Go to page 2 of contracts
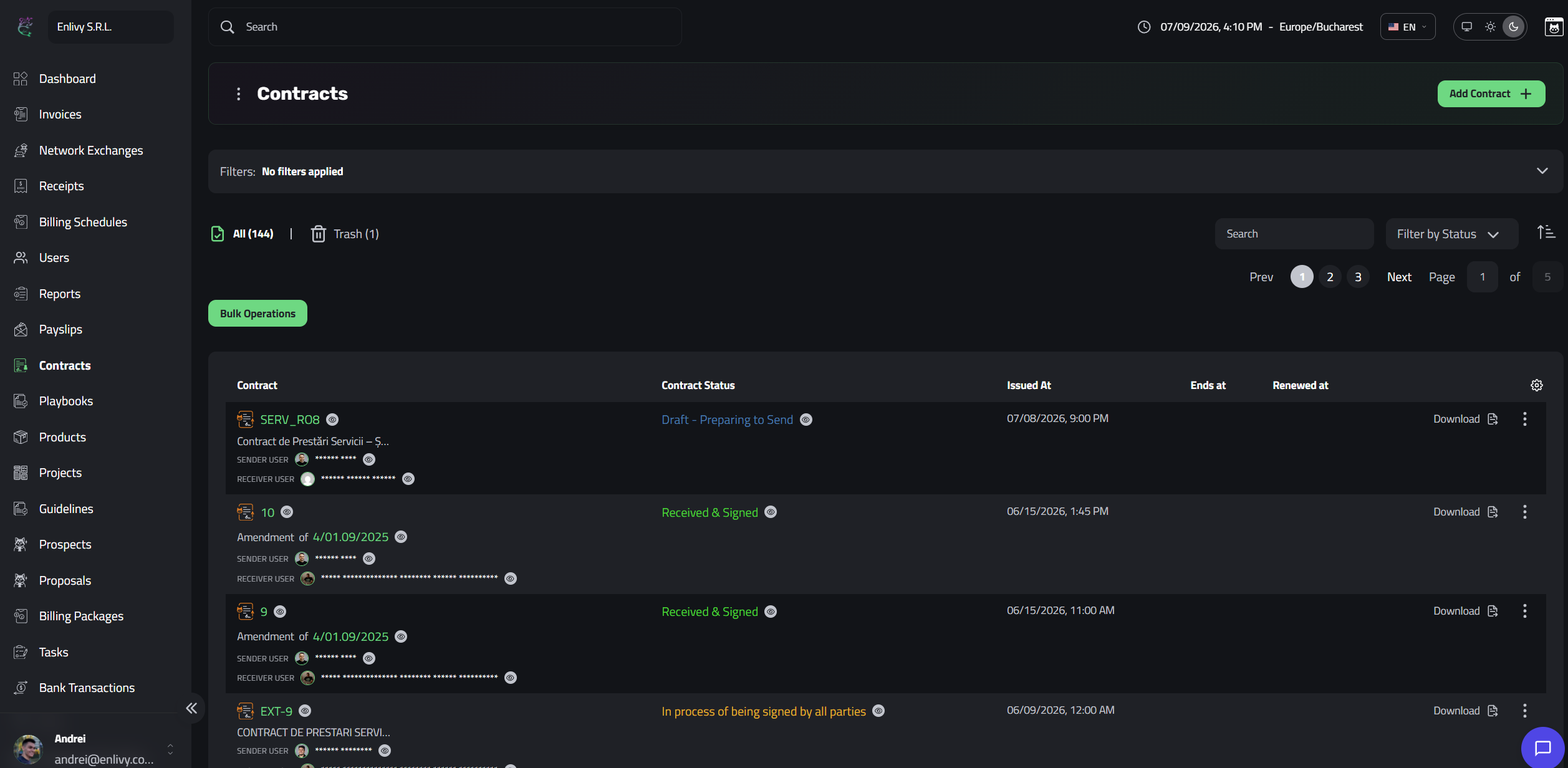Image resolution: width=1568 pixels, height=768 pixels. (x=1330, y=277)
